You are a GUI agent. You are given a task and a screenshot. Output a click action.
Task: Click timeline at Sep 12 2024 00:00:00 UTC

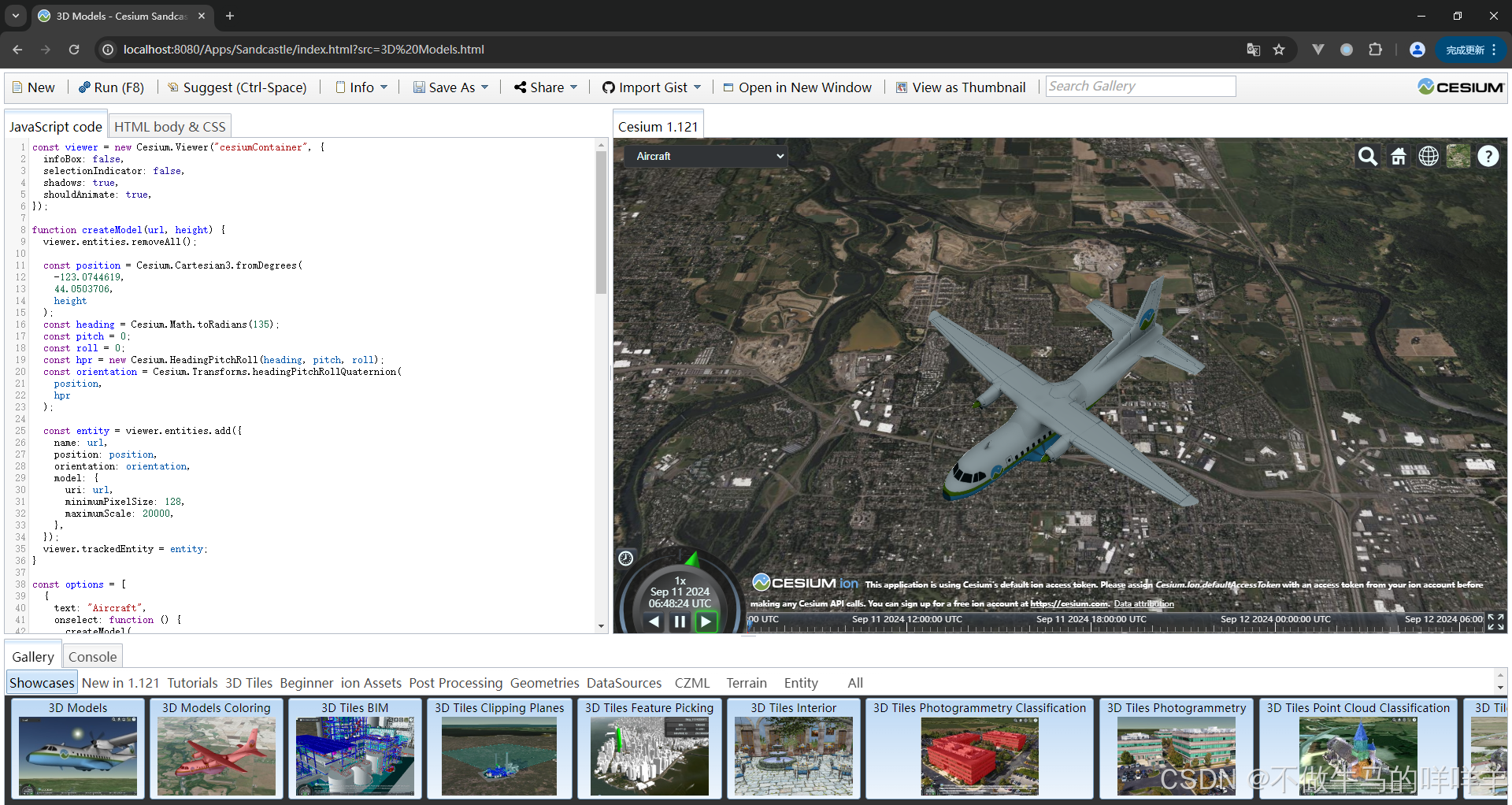1276,620
